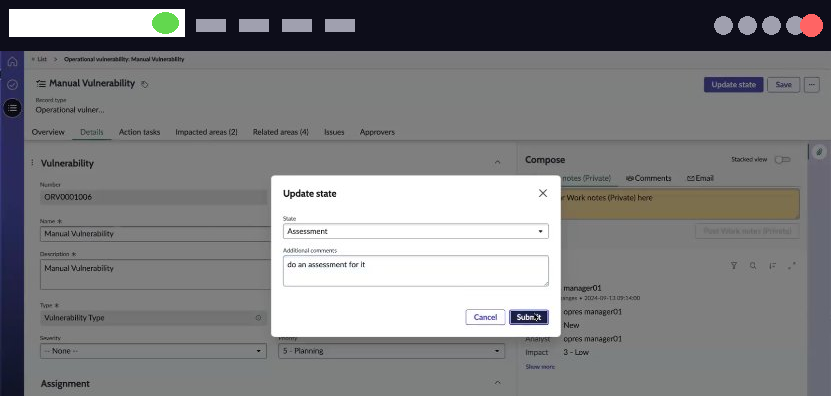This screenshot has width=831, height=396.
Task: Open the Priority dropdown showing 5 - Planning
Action: [x=392, y=351]
